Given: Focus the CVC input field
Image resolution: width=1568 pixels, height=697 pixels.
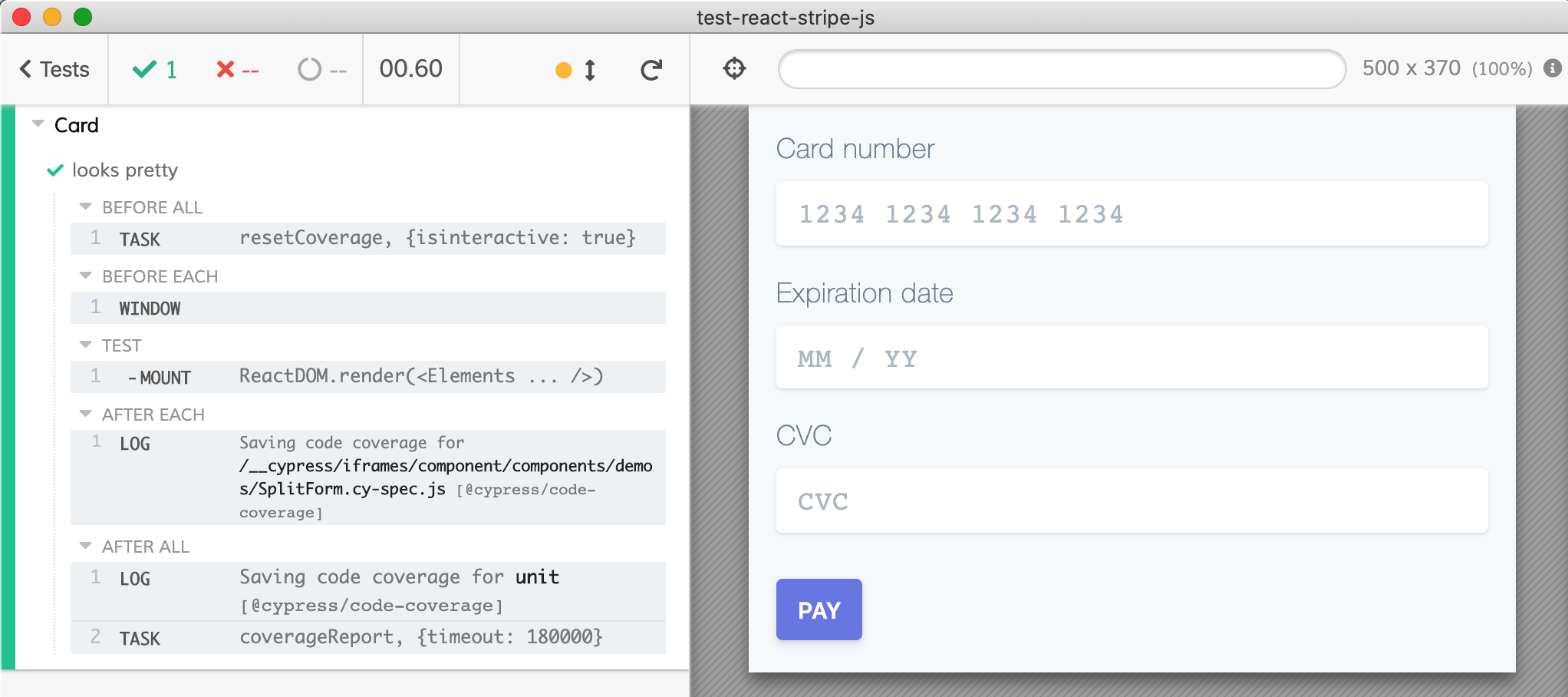Looking at the screenshot, I should [1132, 500].
